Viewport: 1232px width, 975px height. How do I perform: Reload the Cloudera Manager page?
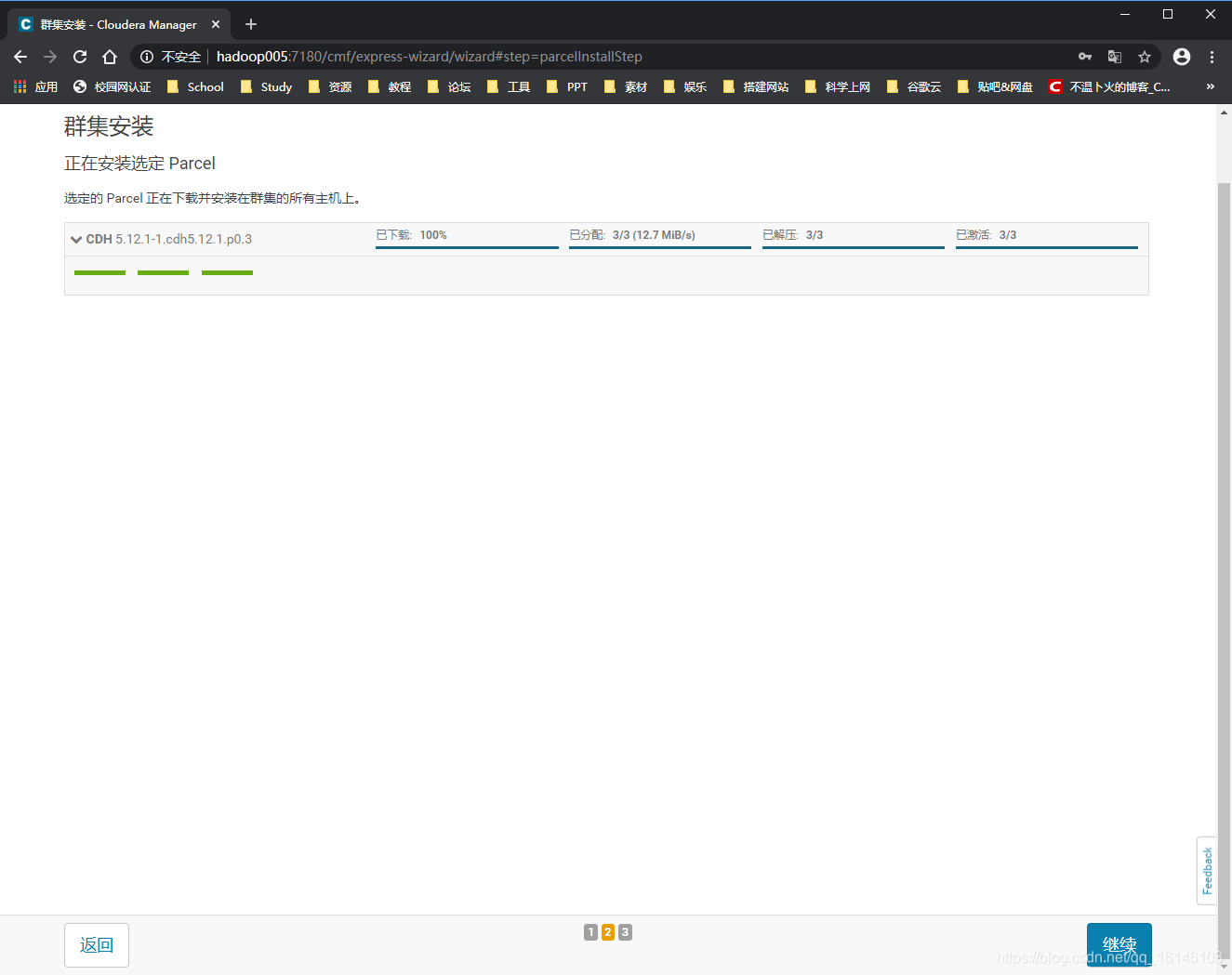[80, 57]
